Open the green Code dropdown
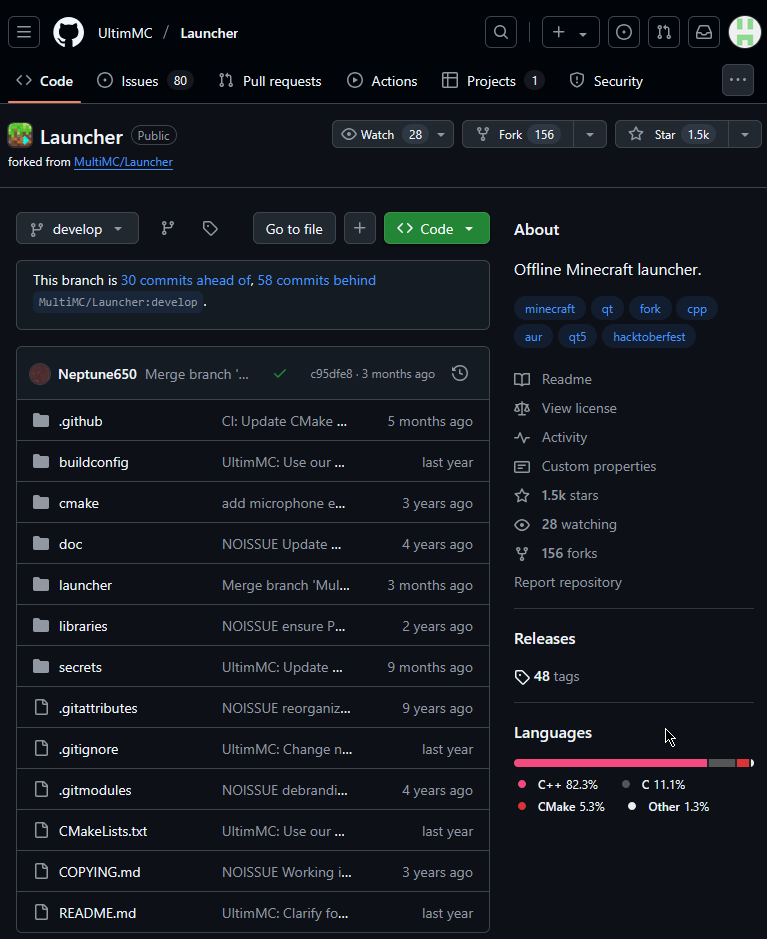The height and width of the screenshot is (939, 767). pos(436,228)
